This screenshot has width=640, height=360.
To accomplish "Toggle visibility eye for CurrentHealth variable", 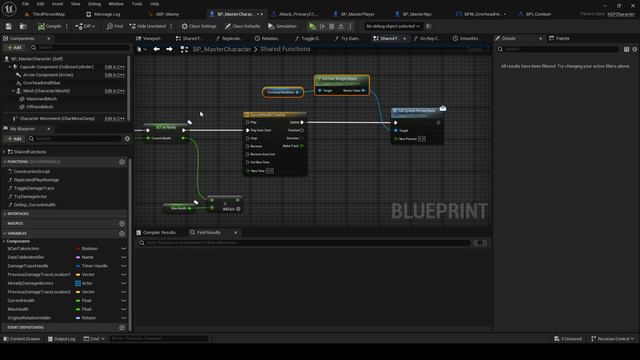I will pyautogui.click(x=124, y=300).
